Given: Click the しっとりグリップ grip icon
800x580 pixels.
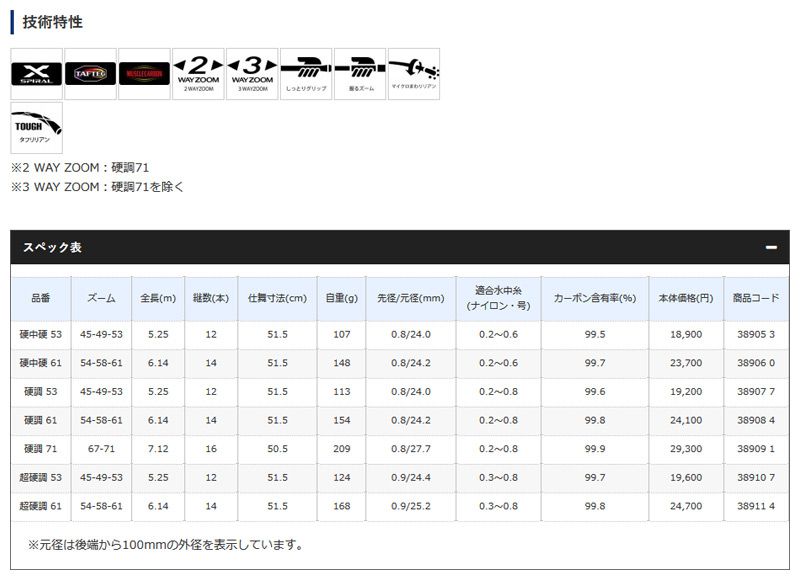Looking at the screenshot, I should click(306, 73).
